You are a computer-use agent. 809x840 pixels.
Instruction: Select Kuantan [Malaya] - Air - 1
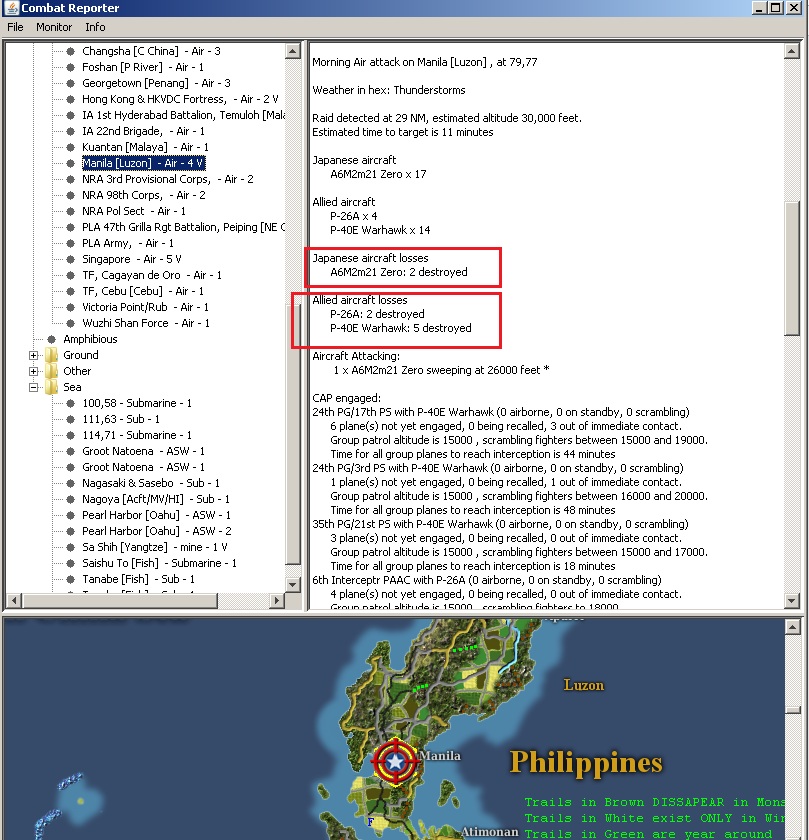point(145,147)
